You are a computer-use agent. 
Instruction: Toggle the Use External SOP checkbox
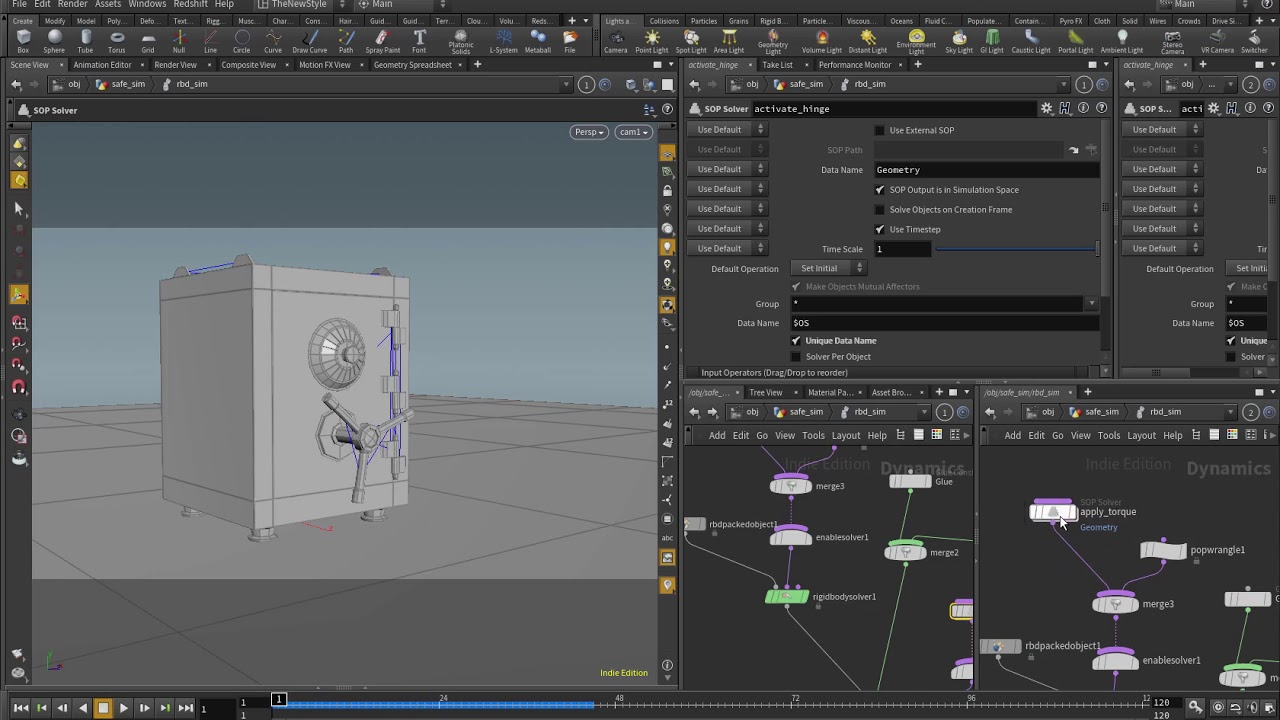coord(880,130)
